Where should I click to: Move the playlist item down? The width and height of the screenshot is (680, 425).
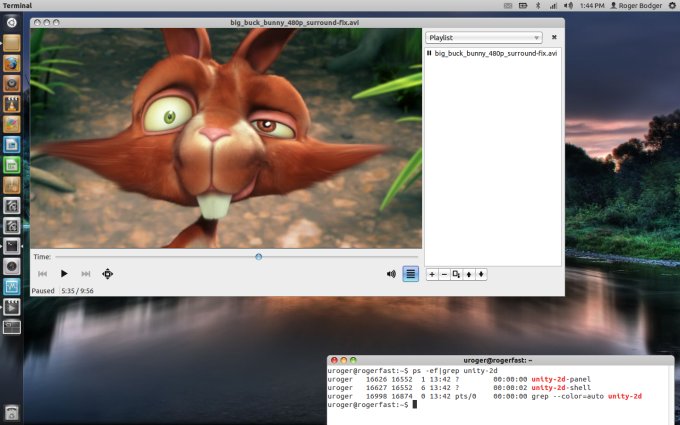point(481,274)
